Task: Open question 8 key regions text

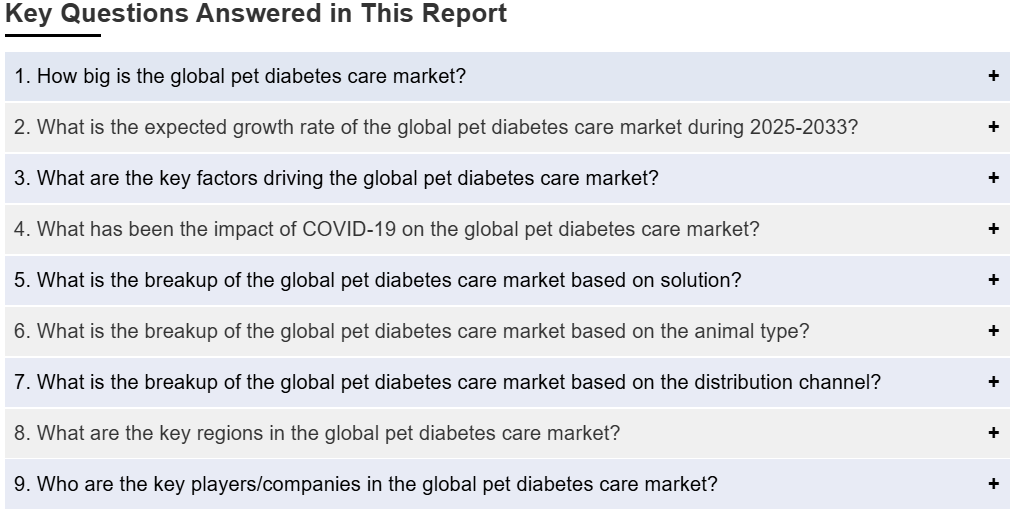Action: pyautogui.click(x=317, y=433)
